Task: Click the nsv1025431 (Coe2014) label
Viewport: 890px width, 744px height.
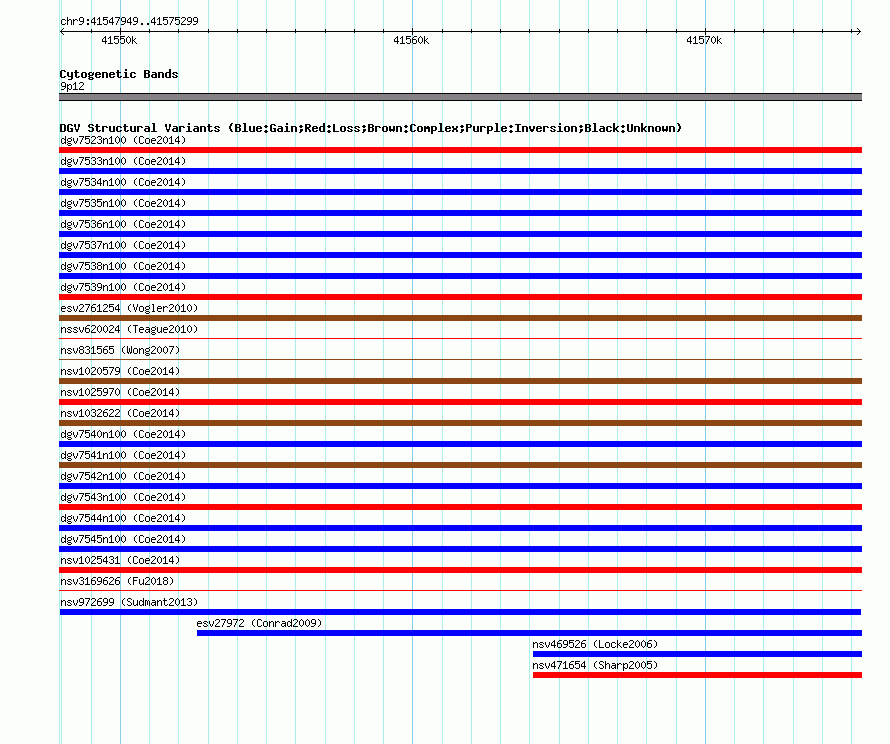Action: (120, 560)
